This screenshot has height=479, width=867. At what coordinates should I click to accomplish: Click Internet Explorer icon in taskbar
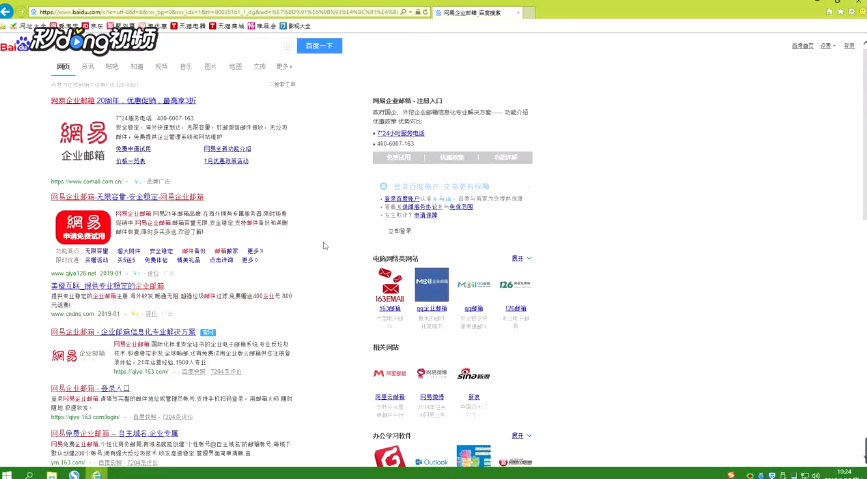pyautogui.click(x=97, y=475)
